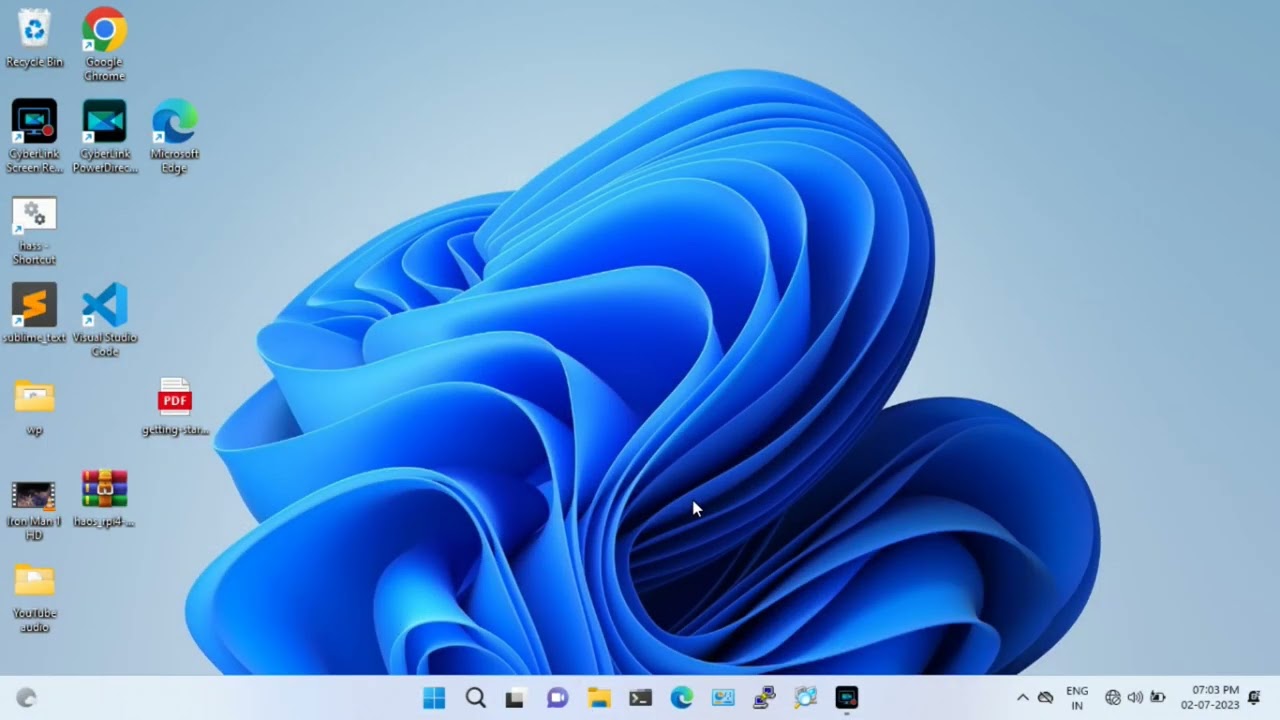The image size is (1280, 720).
Task: Select the Recycle Bin desktop icon
Action: (x=34, y=38)
